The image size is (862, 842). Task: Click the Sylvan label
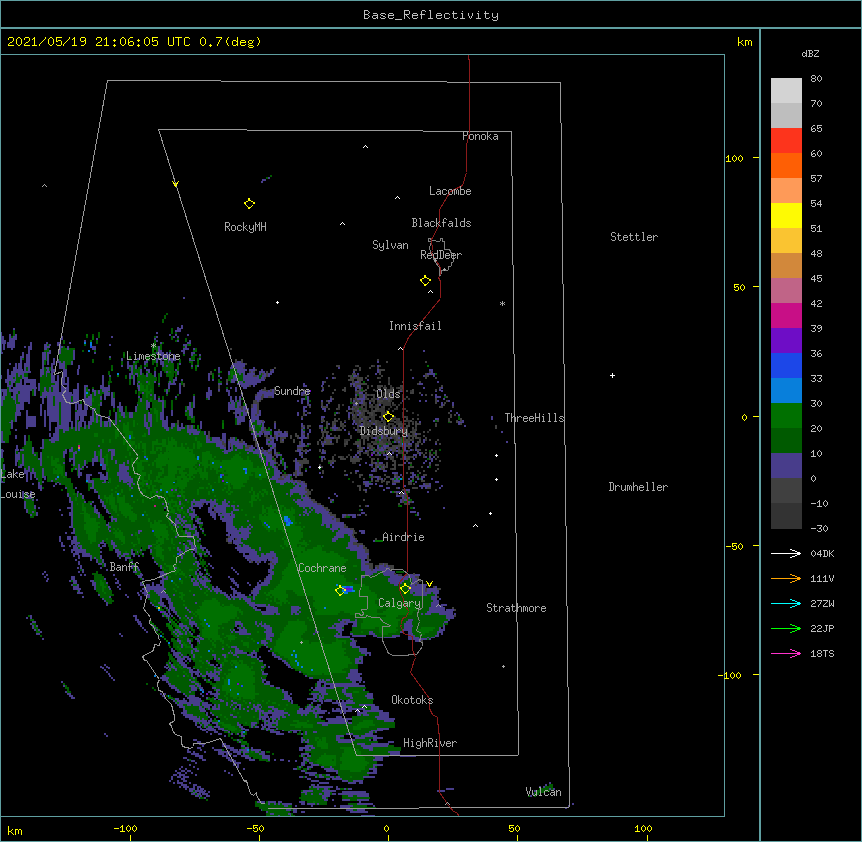click(390, 245)
